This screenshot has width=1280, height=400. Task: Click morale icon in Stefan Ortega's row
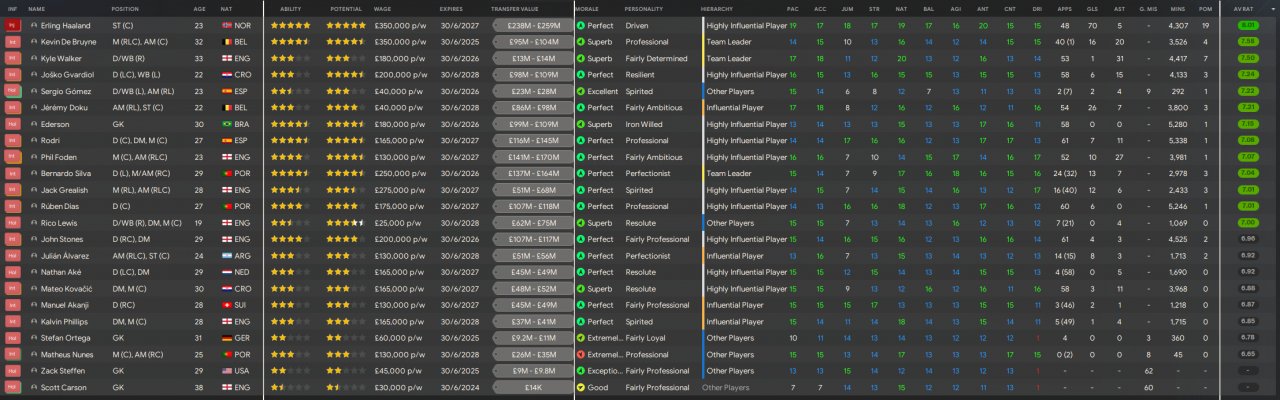581,338
